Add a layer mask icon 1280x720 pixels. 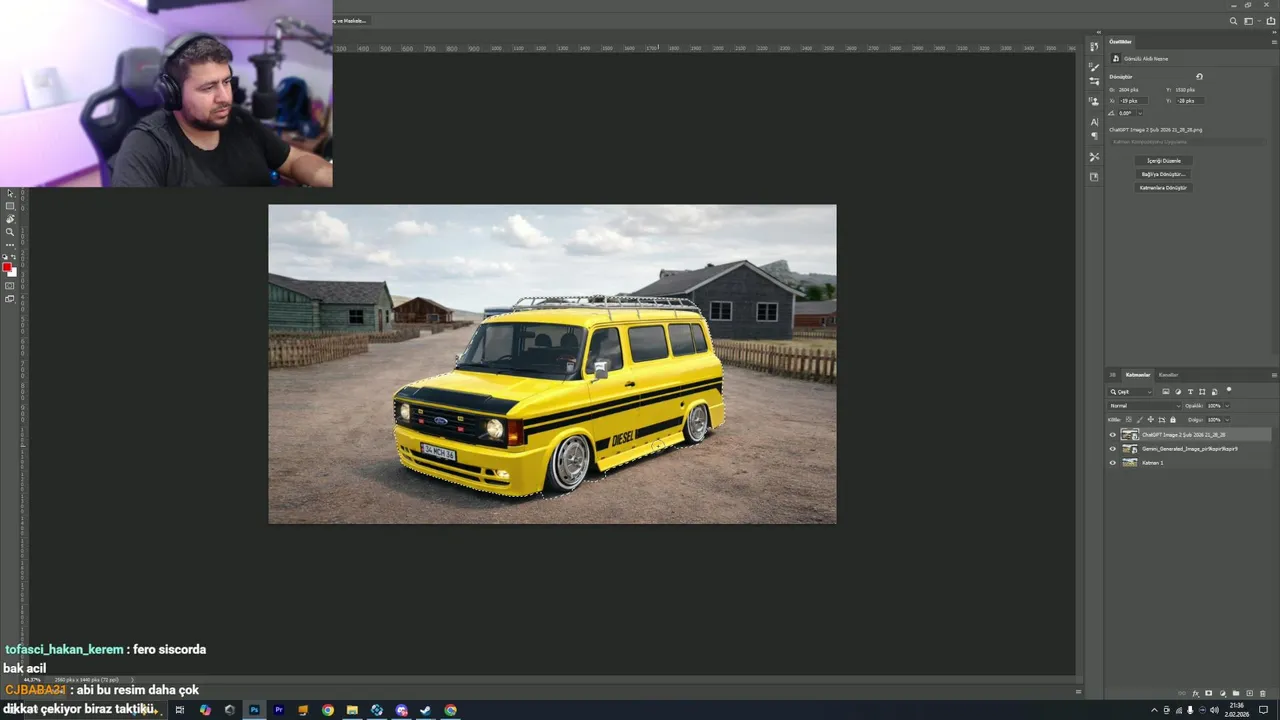[x=1208, y=693]
